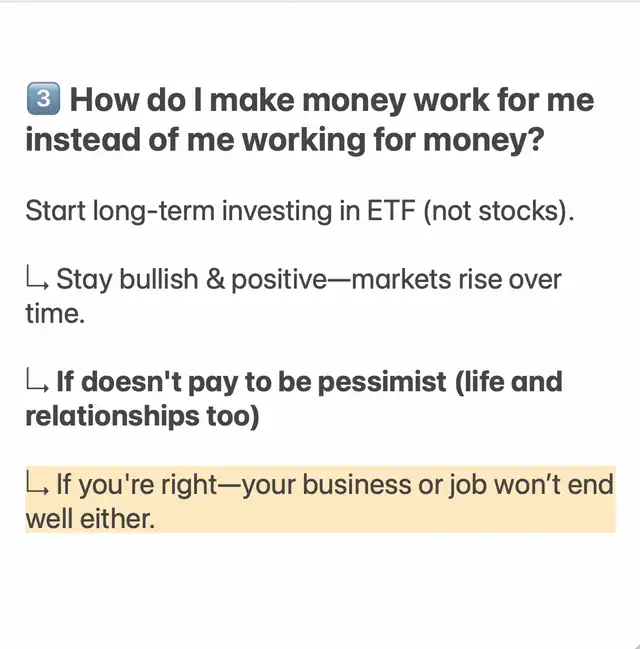640x649 pixels.
Task: Click the arrow icon before 'Stay bullish'
Action: pyautogui.click(x=37, y=278)
